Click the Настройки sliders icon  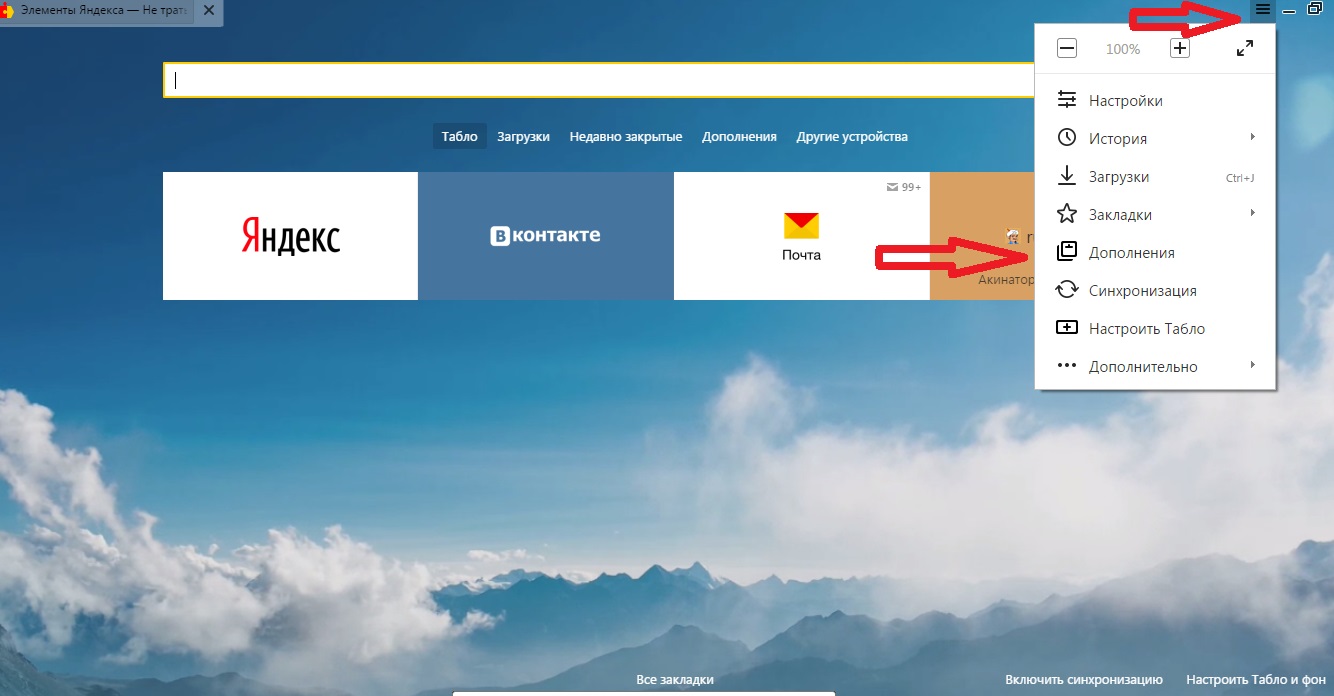1067,100
